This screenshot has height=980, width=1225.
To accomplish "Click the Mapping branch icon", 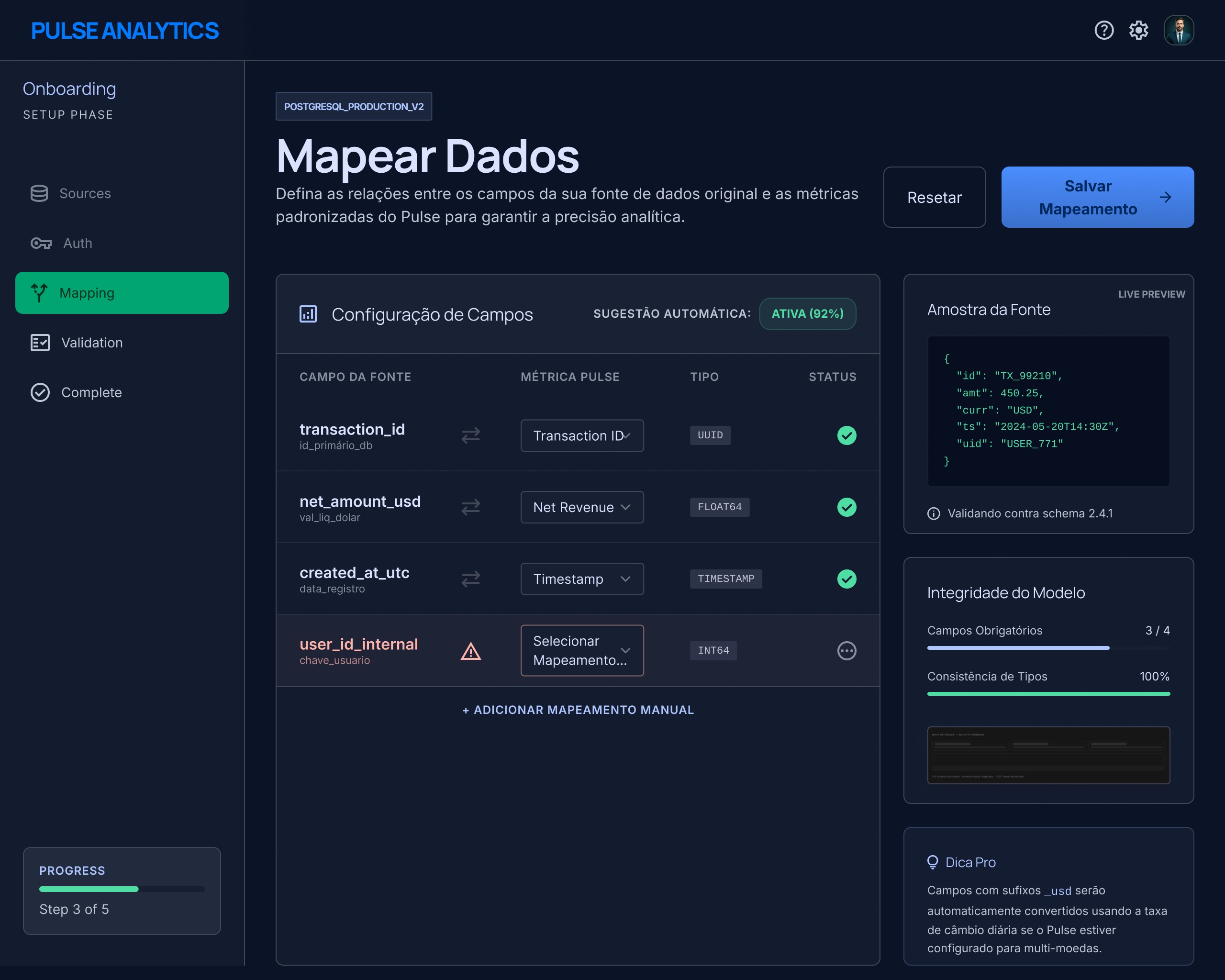I will [39, 292].
